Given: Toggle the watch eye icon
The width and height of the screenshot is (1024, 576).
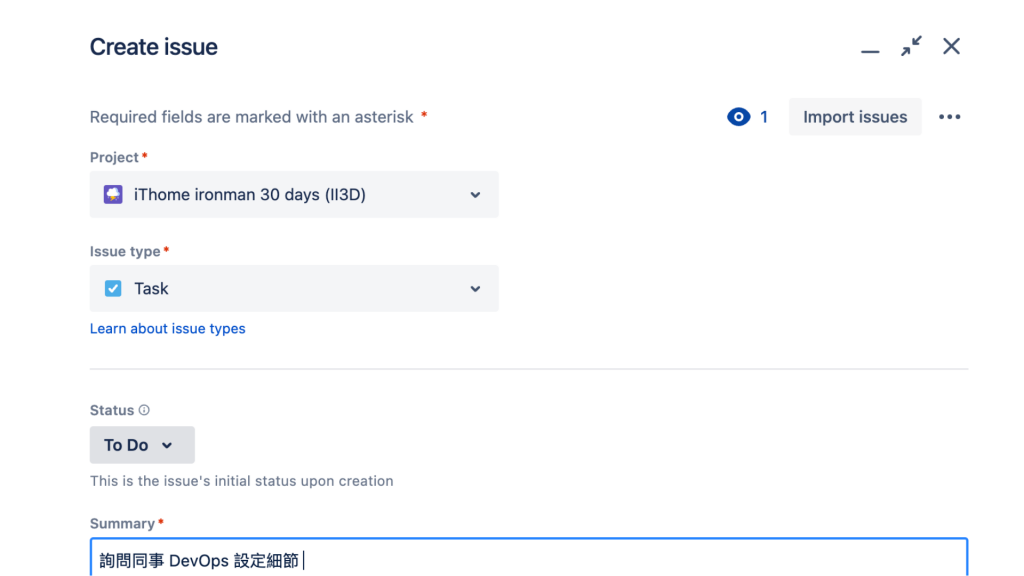Looking at the screenshot, I should (x=738, y=117).
